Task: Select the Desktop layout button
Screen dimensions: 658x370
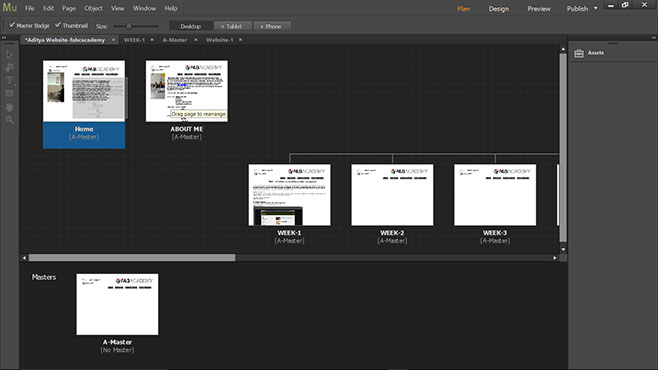Action: tap(191, 26)
